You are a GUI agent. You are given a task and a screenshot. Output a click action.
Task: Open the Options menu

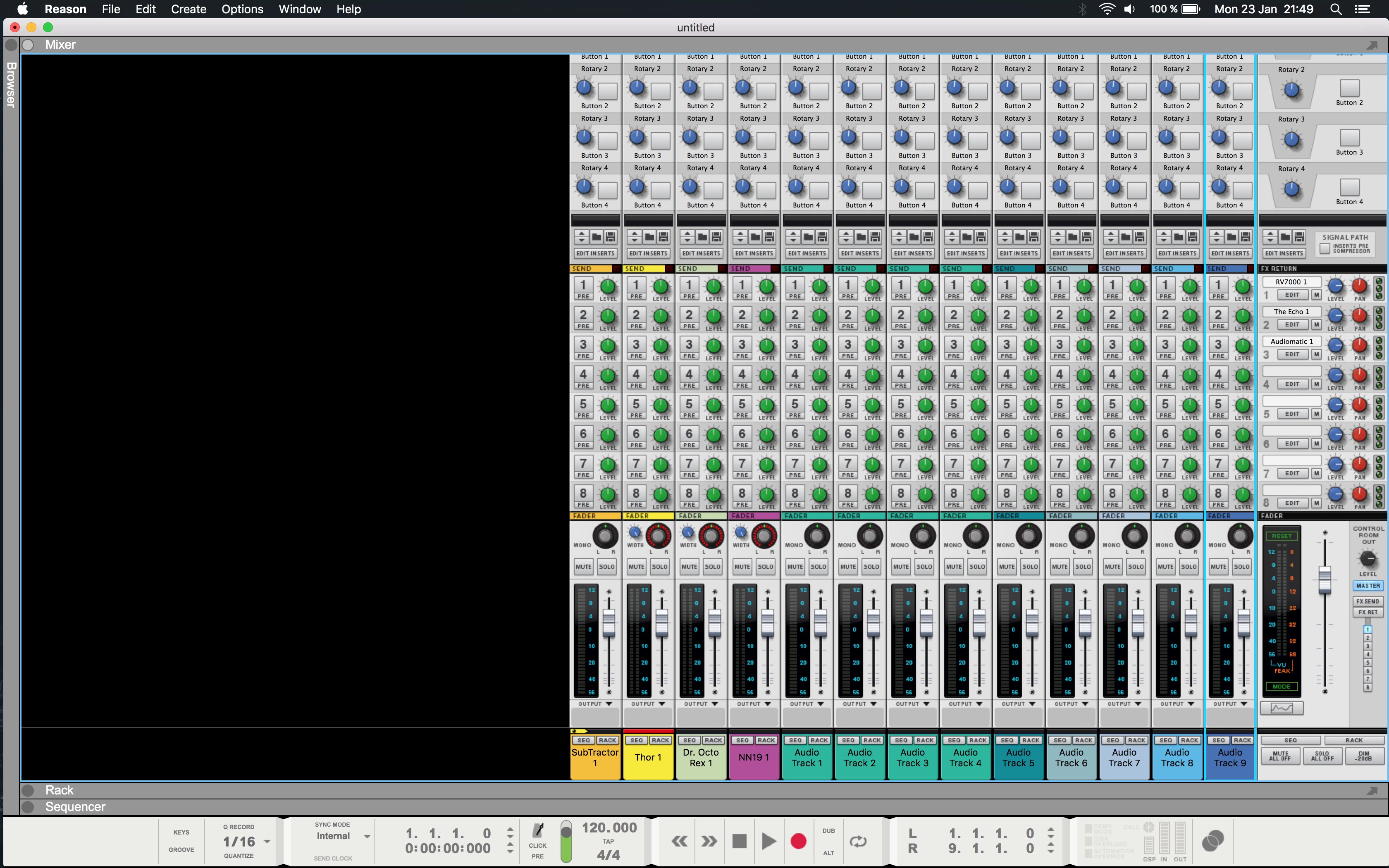click(242, 9)
